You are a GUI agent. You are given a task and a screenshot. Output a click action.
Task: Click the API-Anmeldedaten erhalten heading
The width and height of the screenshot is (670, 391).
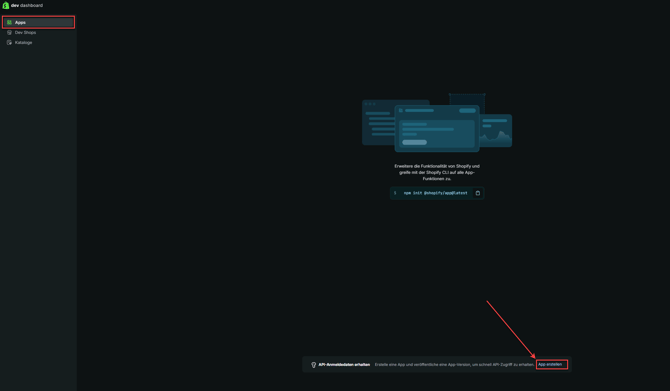point(344,365)
